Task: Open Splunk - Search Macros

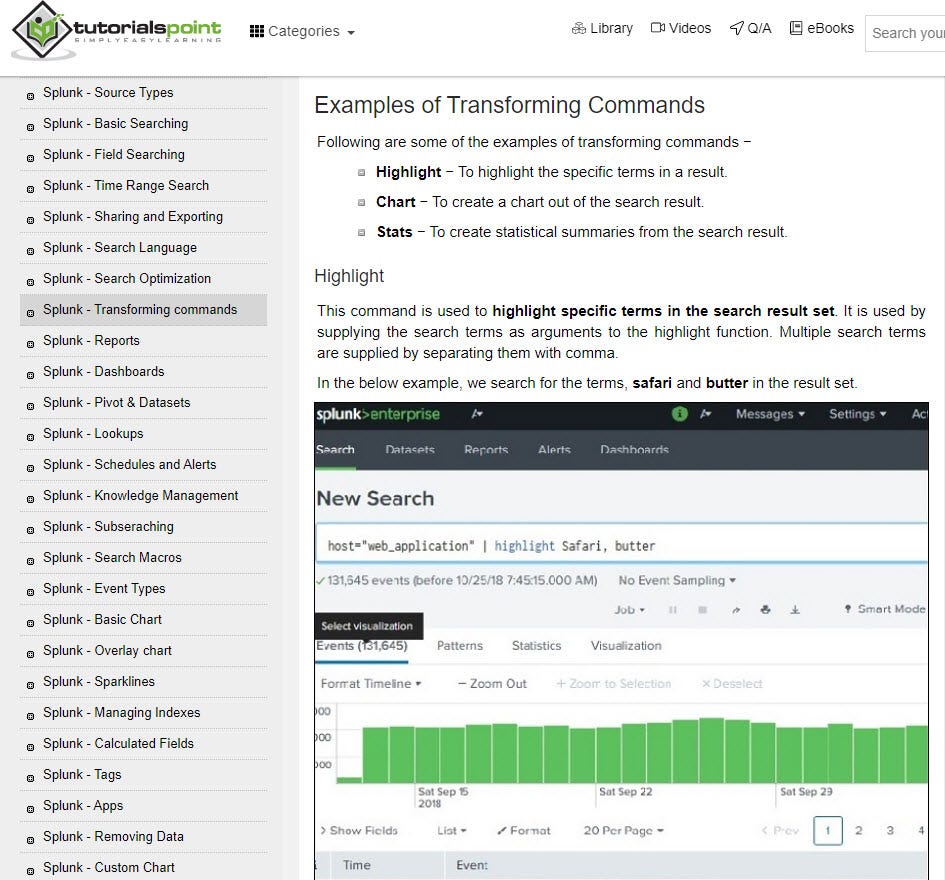Action: (112, 558)
